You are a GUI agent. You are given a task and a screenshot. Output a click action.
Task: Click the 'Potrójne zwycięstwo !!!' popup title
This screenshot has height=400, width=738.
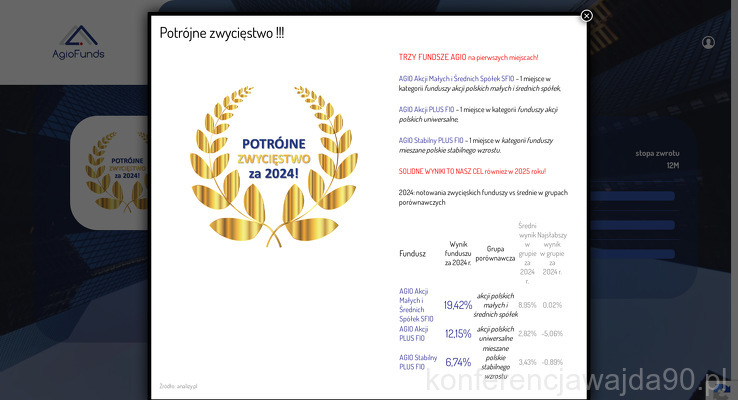221,33
